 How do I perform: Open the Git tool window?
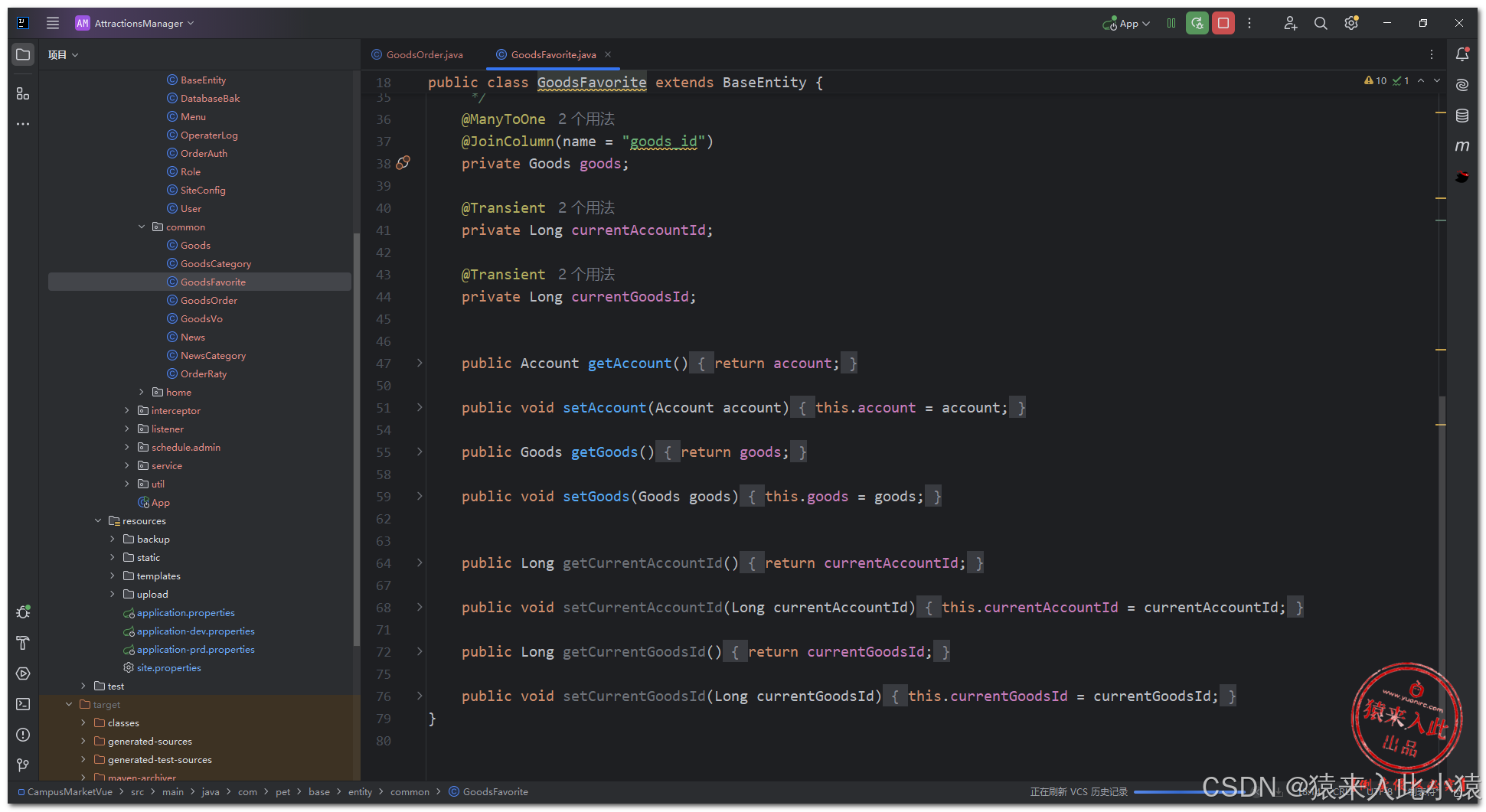point(23,765)
